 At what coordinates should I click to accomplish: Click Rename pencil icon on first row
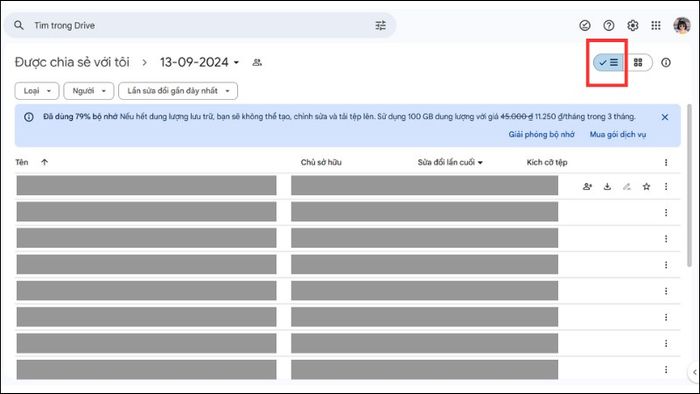point(627,187)
